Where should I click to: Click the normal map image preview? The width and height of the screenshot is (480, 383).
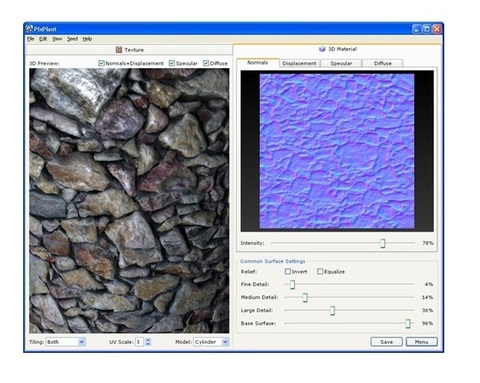(x=337, y=151)
